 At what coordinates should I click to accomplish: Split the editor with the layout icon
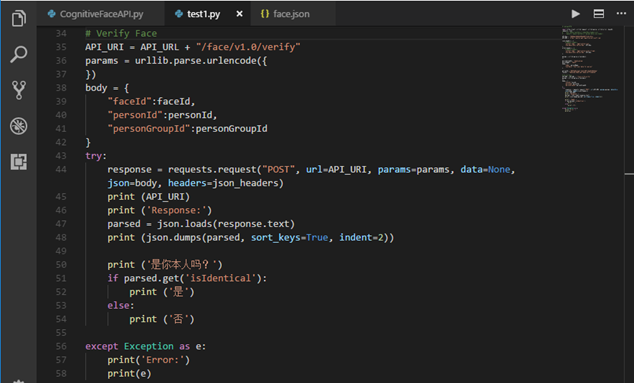599,14
